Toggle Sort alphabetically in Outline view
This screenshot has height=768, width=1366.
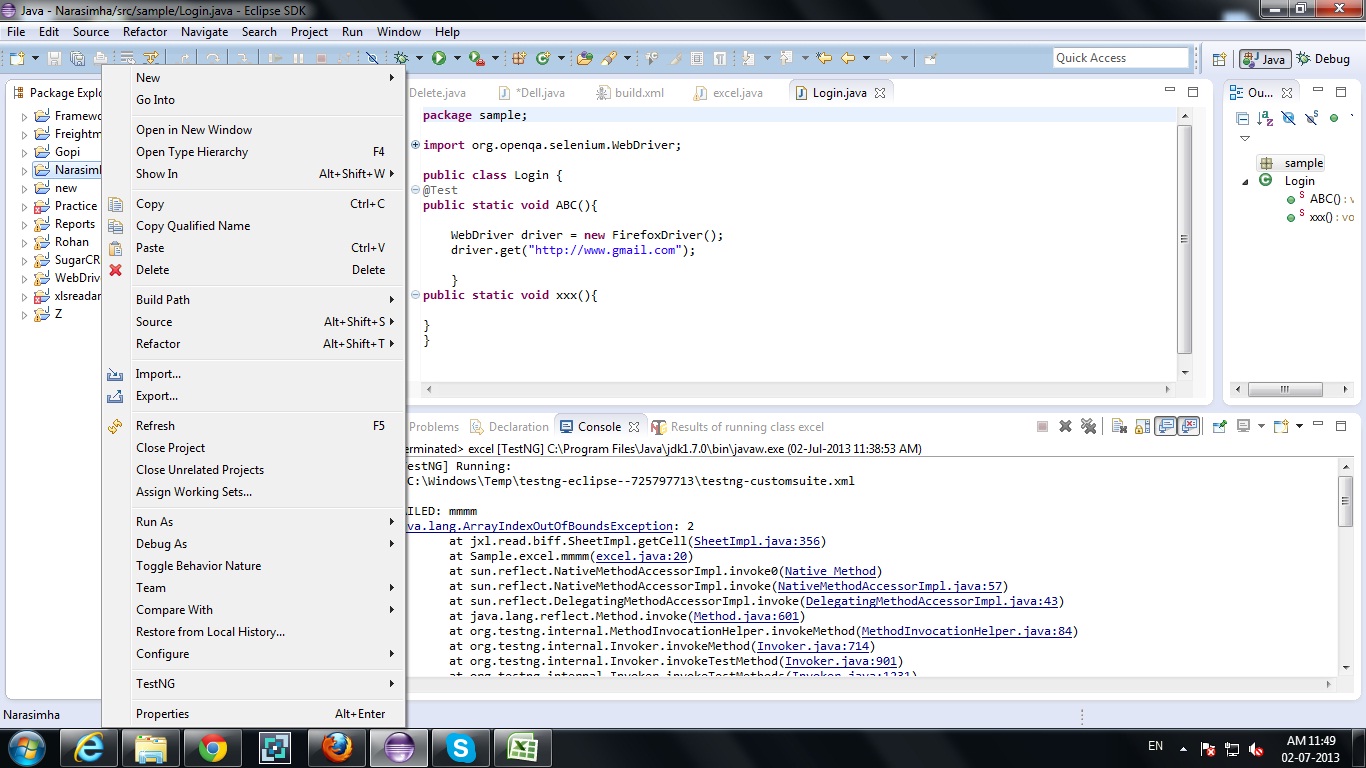pos(1265,118)
